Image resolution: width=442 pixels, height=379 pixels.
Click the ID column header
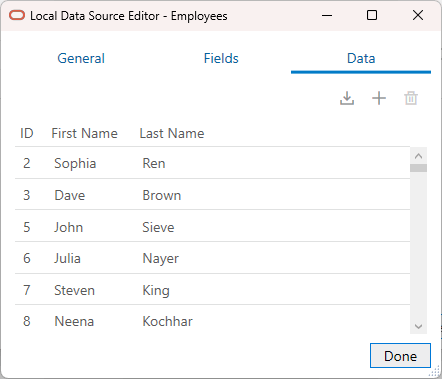[x=27, y=133]
